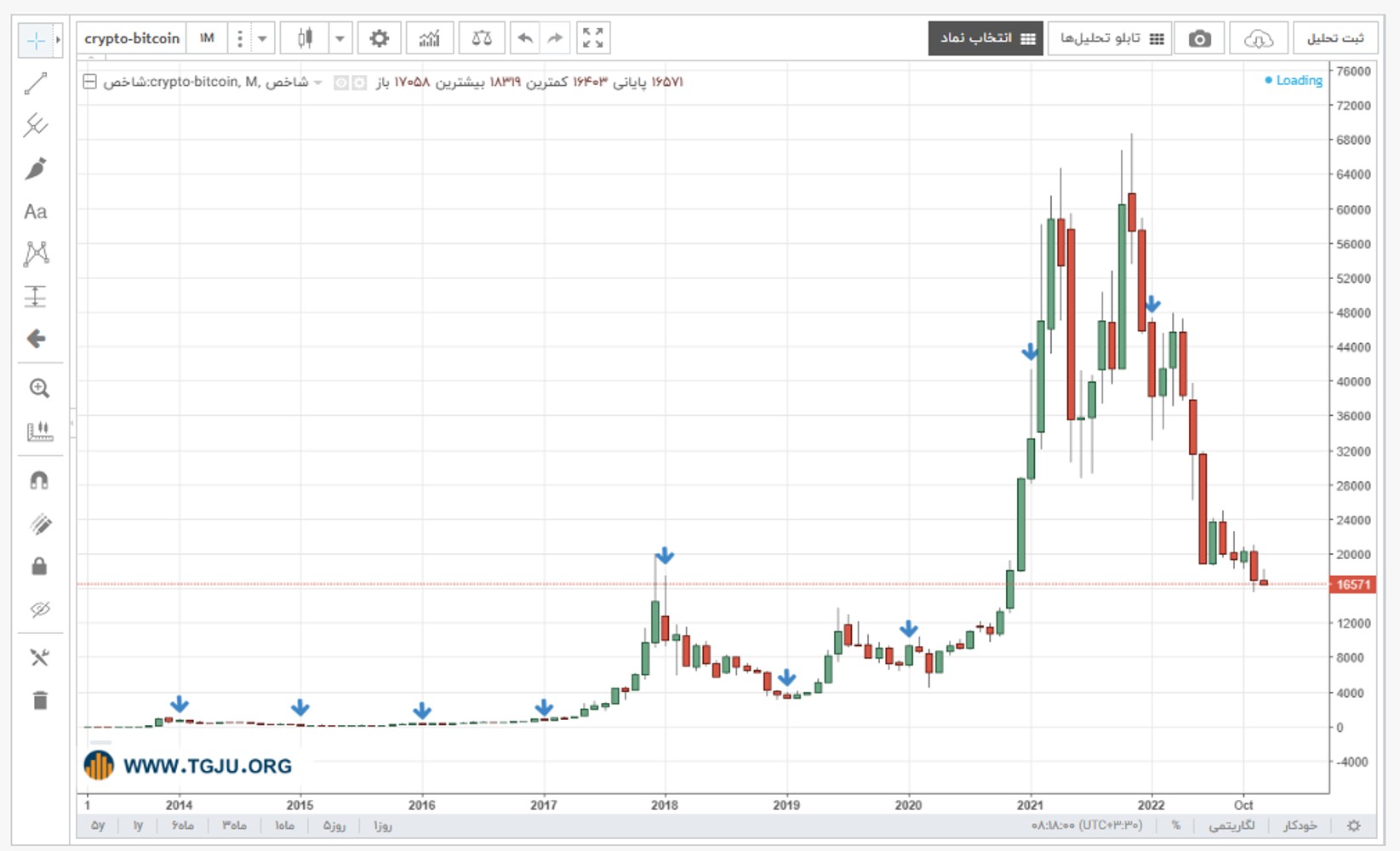The image size is (1400, 851).
Task: Save chart to cloud
Action: pyautogui.click(x=1259, y=38)
